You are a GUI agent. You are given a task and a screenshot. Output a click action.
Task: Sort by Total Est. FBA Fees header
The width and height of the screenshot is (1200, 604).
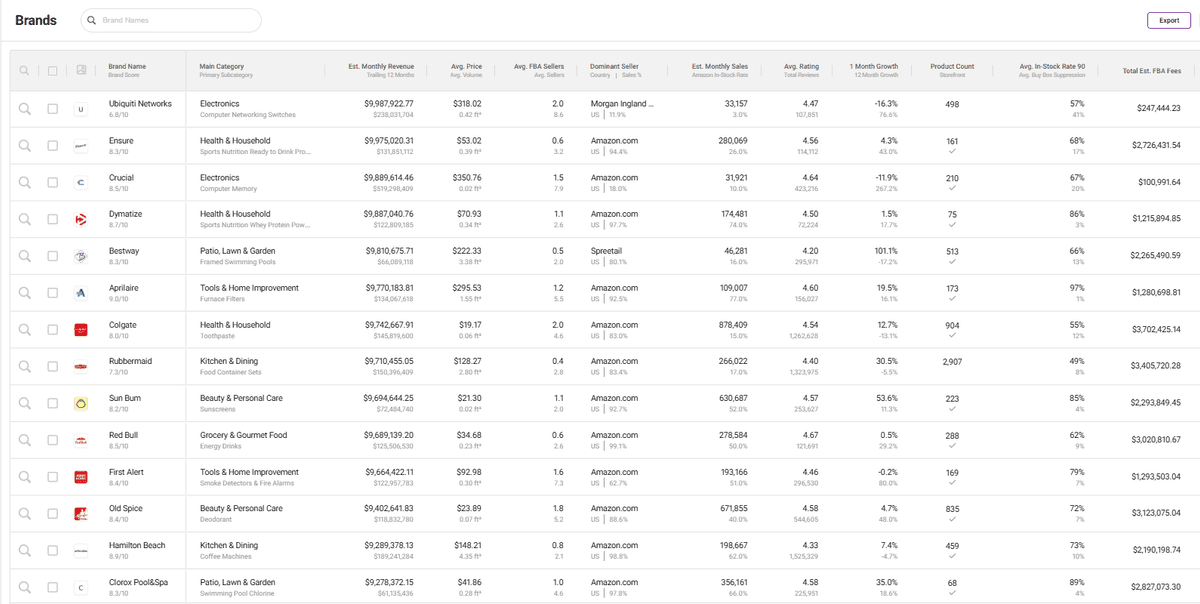tap(1152, 71)
